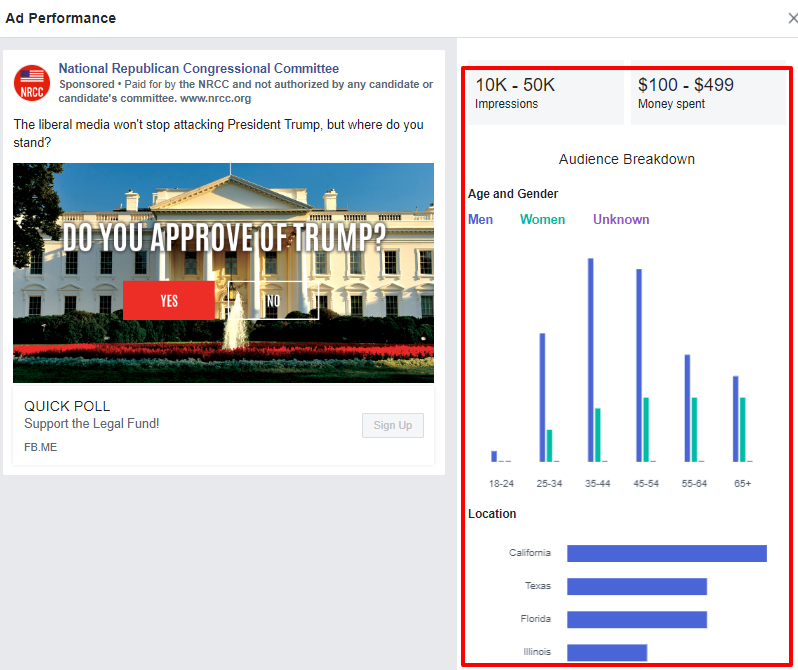
Task: Click the 65+ age axis label
Action: (743, 483)
